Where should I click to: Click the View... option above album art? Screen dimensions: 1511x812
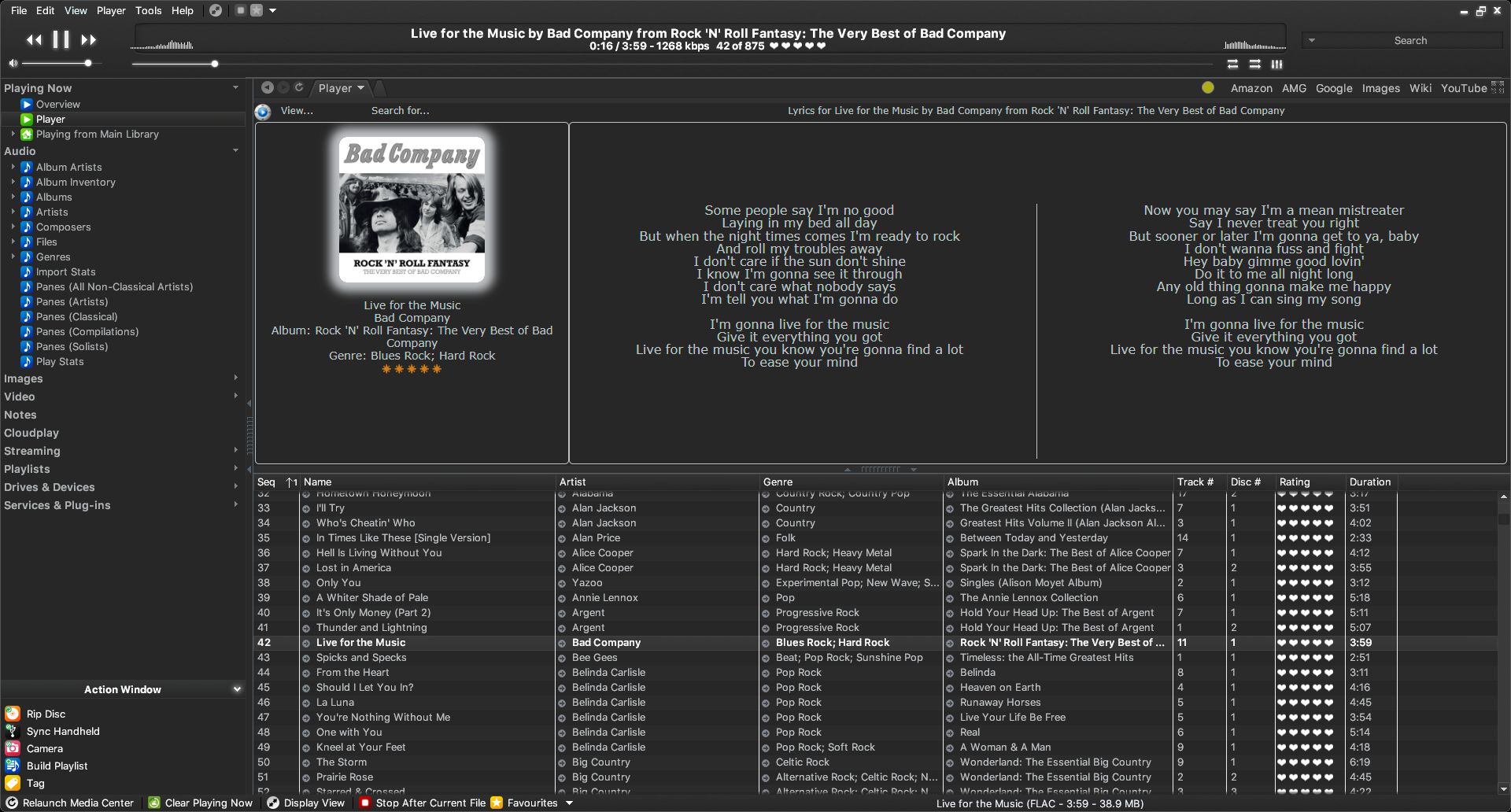(297, 111)
